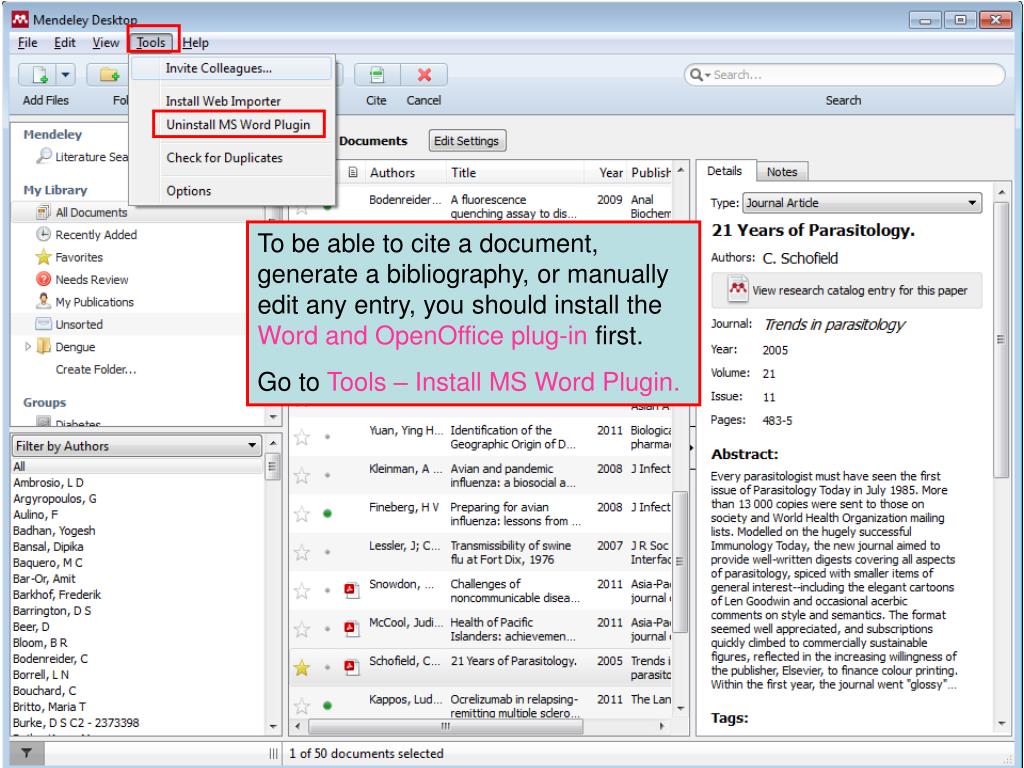Choose Check for Duplicates in Tools menu
Image resolution: width=1024 pixels, height=768 pixels.
[x=225, y=158]
